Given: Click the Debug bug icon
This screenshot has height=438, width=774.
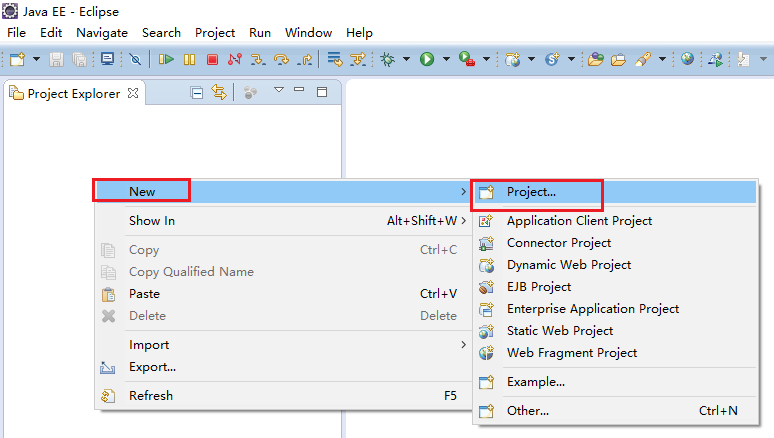Looking at the screenshot, I should pos(387,59).
